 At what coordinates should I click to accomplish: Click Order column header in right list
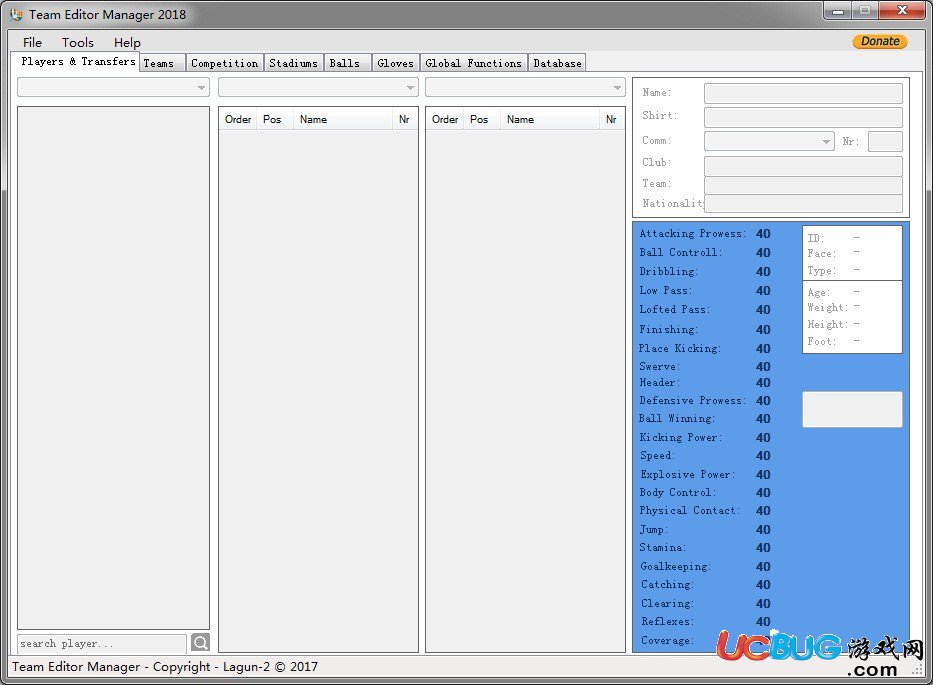pyautogui.click(x=444, y=119)
